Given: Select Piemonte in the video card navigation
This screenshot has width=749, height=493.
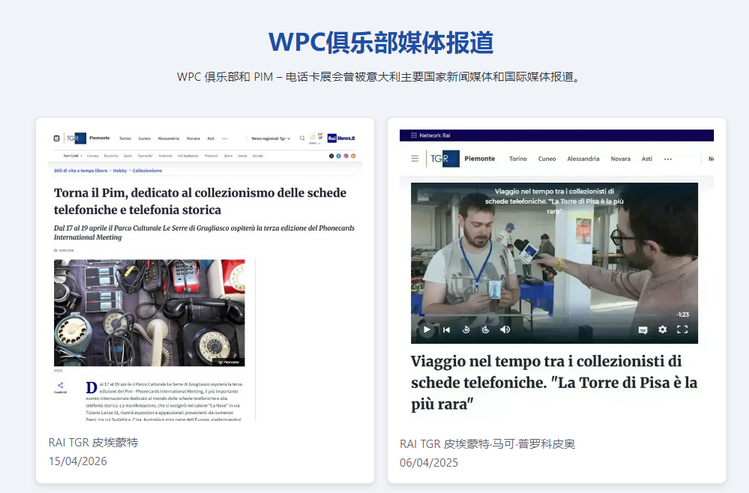Looking at the screenshot, I should [x=480, y=159].
